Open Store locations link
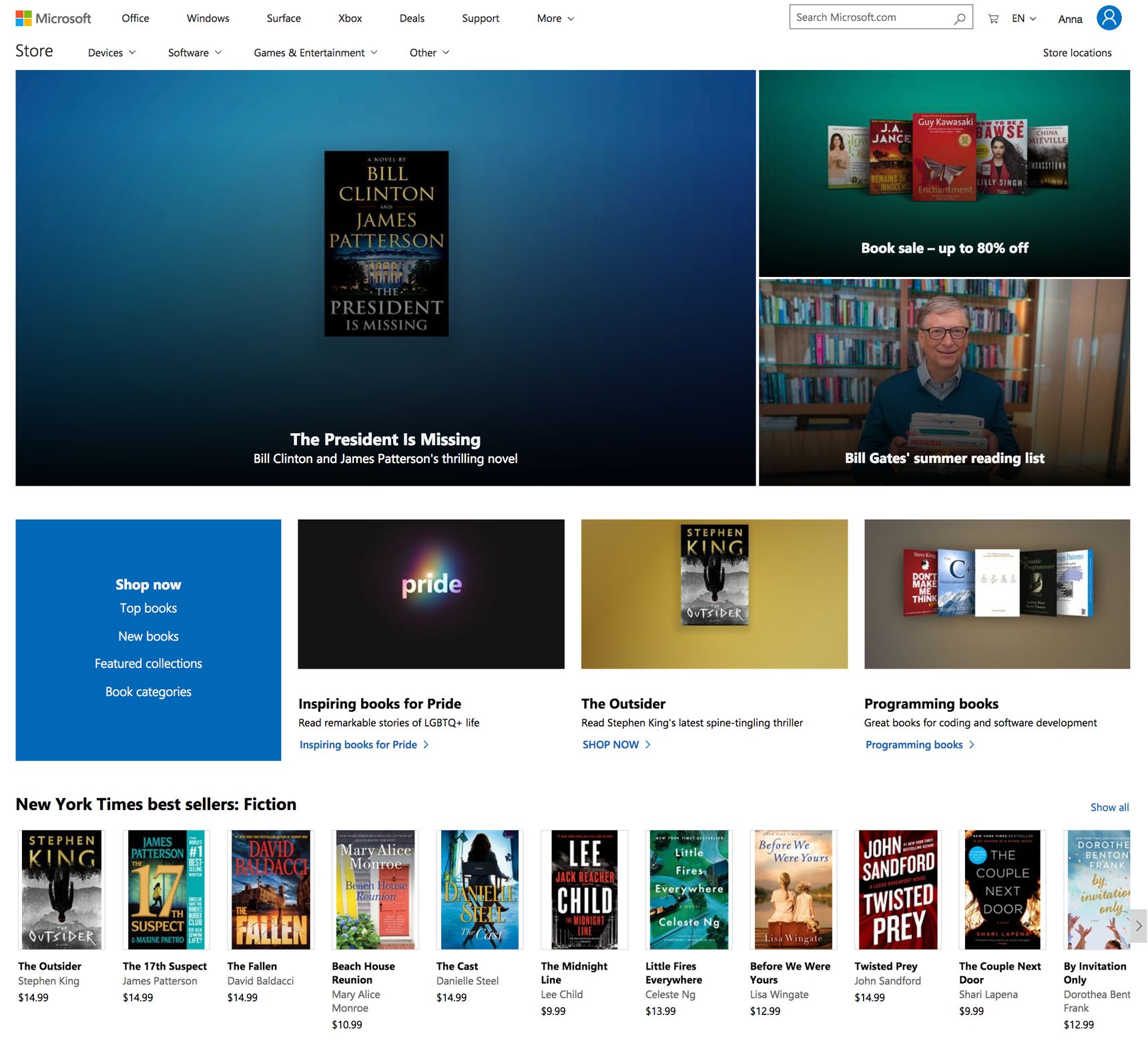This screenshot has height=1041, width=1148. 1077,53
